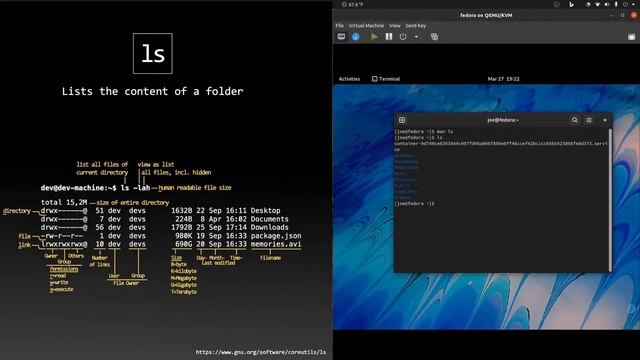Open virtual hardware details info icon
This screenshot has width=640, height=360.
click(x=356, y=37)
